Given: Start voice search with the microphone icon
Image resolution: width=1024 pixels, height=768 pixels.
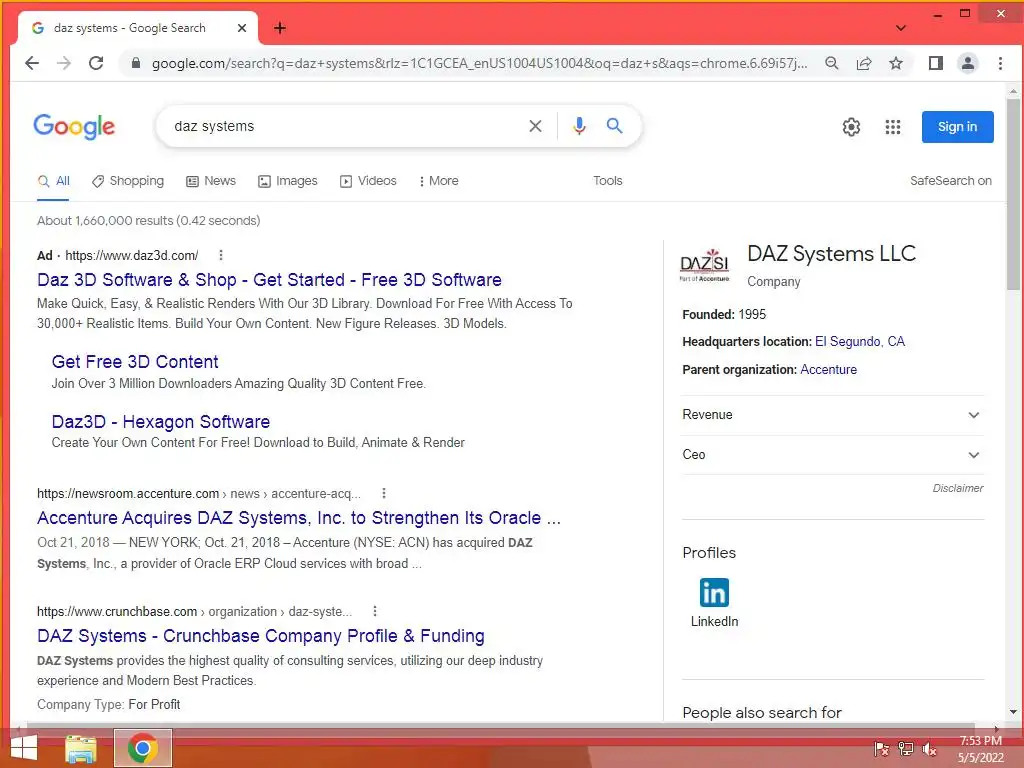Looking at the screenshot, I should pos(579,126).
